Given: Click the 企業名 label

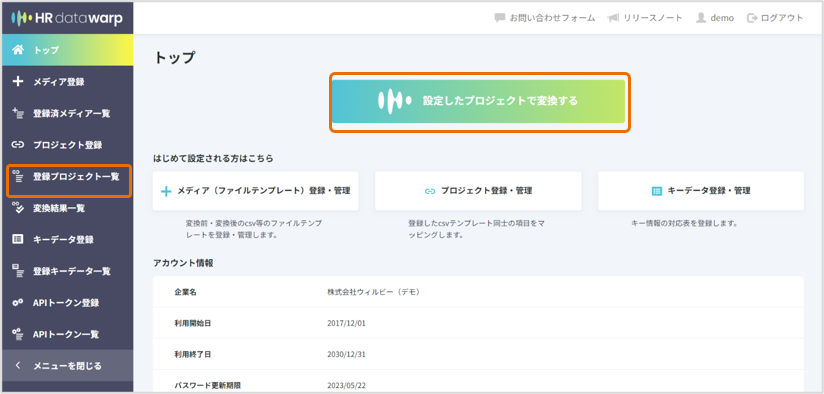Looking at the screenshot, I should coord(185,292).
